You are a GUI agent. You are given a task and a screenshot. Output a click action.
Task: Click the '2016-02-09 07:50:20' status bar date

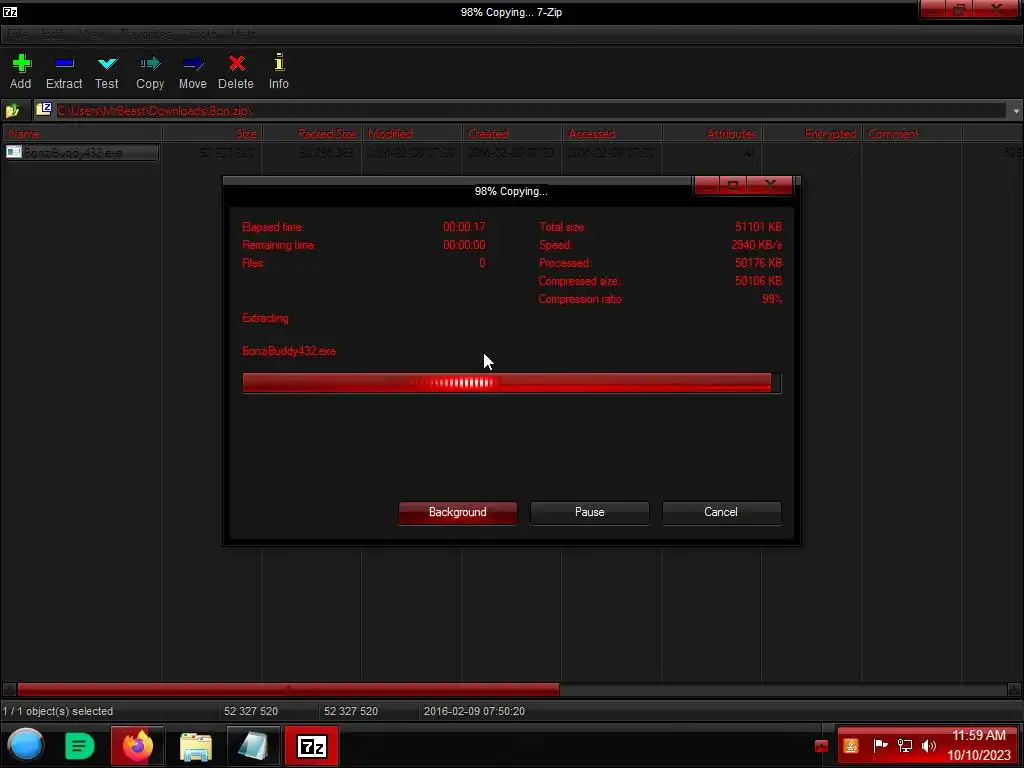pos(474,711)
